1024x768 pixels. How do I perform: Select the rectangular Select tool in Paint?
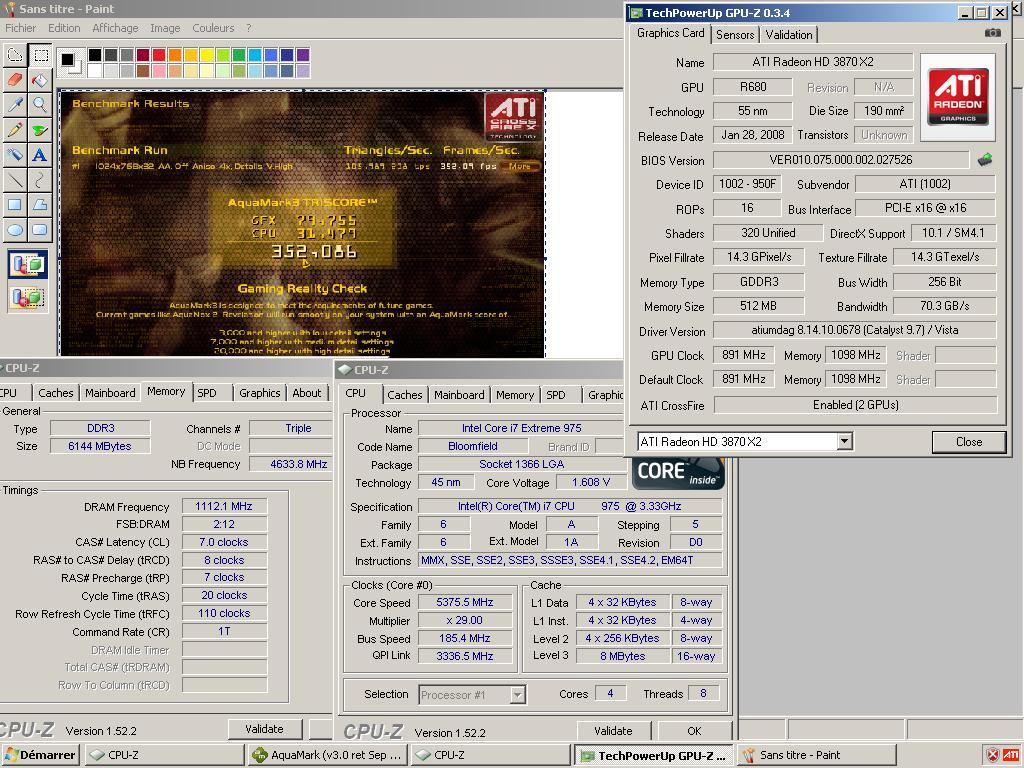[40, 56]
